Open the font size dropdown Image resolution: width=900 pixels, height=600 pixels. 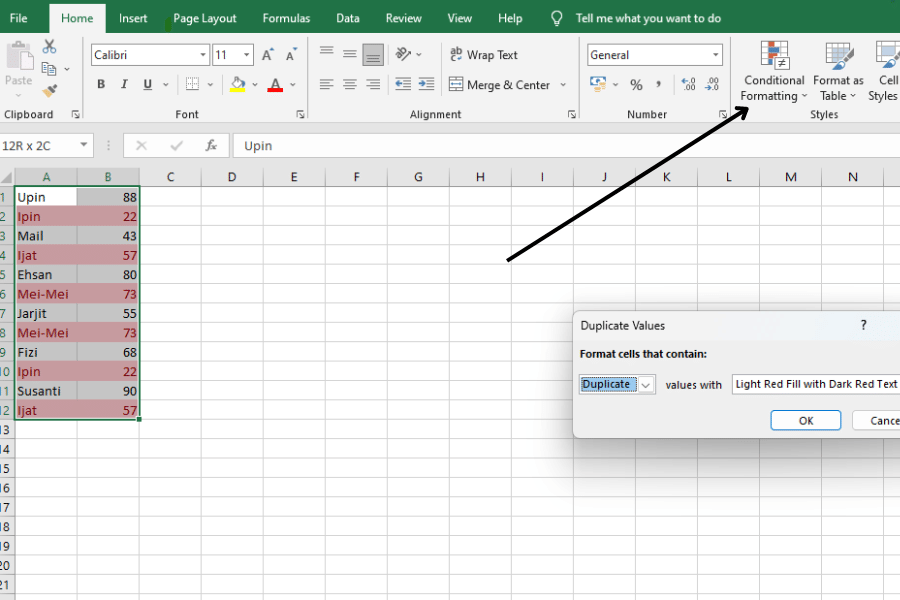[247, 54]
